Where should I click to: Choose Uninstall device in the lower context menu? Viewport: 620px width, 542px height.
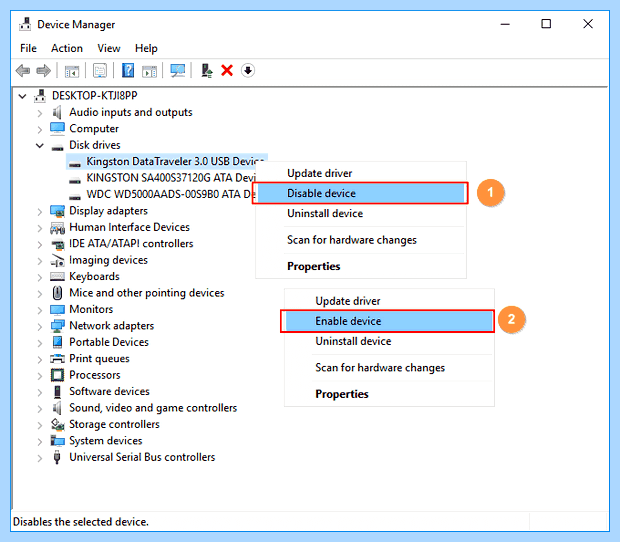pos(389,341)
